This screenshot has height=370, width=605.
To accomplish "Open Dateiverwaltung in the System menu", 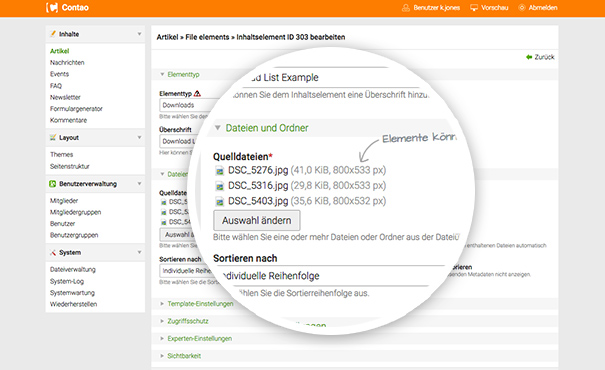I will [73, 269].
